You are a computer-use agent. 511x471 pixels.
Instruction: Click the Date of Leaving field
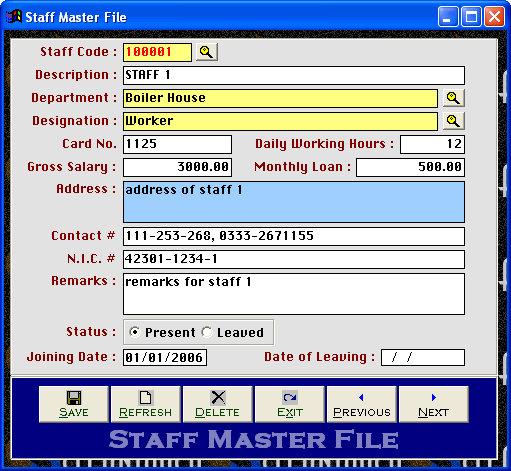point(423,358)
